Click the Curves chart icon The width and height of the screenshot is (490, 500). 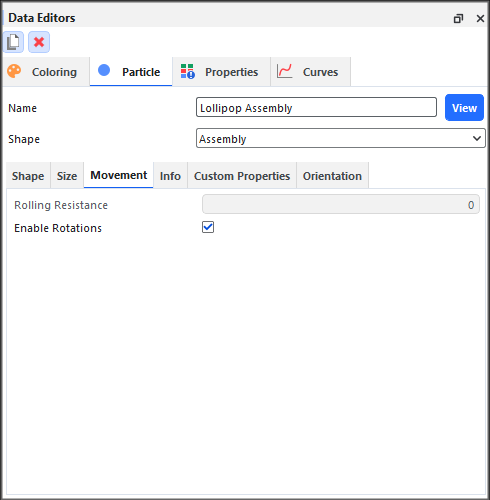point(285,71)
